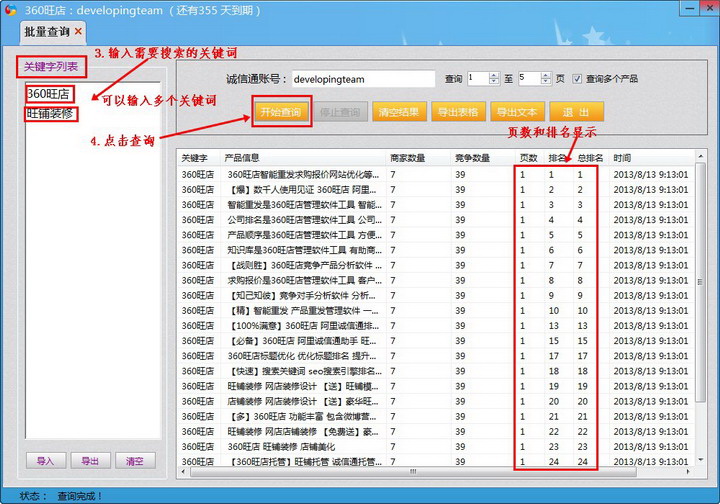720x504 pixels.
Task: Select row 360旺店智能重发求购报价网站优化
Action: coord(436,175)
